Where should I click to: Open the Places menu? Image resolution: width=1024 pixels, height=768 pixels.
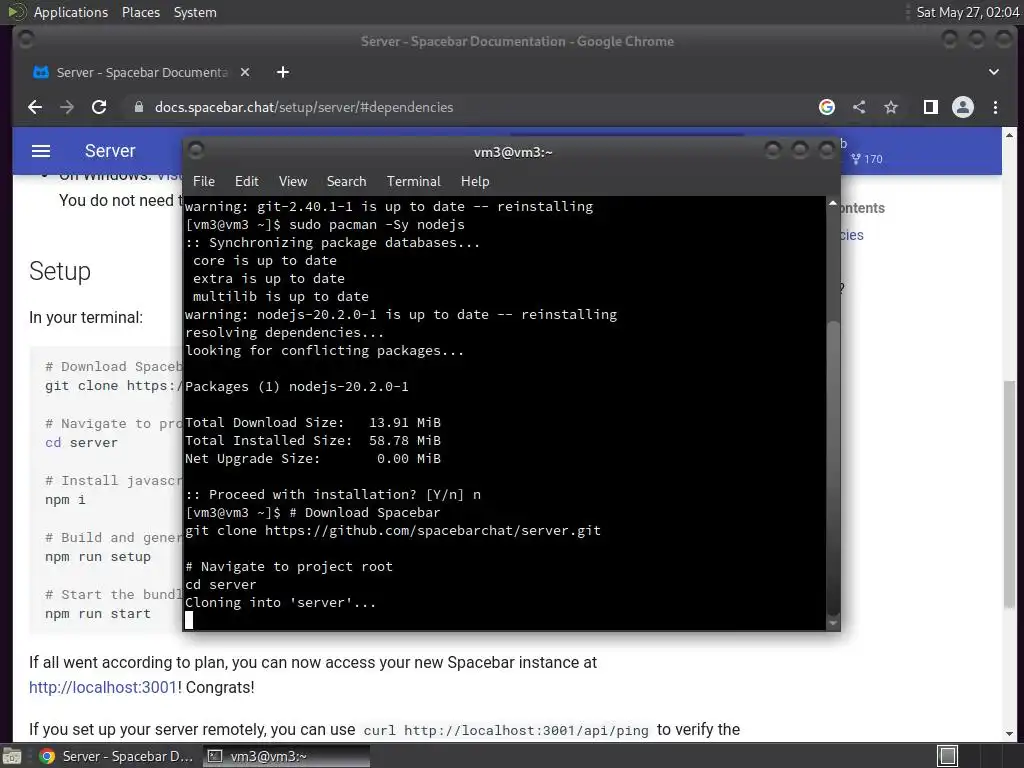140,12
